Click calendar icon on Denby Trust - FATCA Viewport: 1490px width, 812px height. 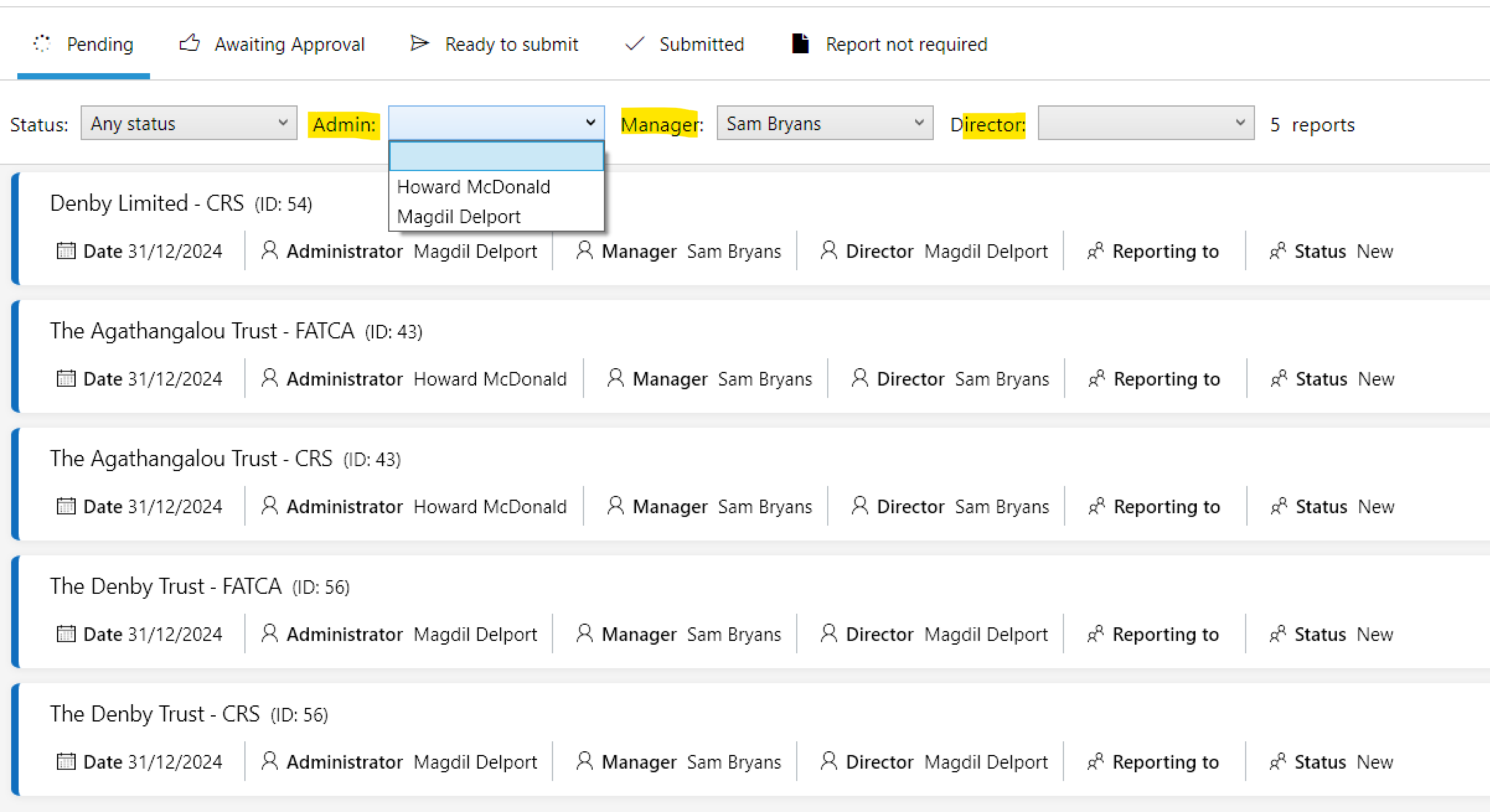pos(66,633)
